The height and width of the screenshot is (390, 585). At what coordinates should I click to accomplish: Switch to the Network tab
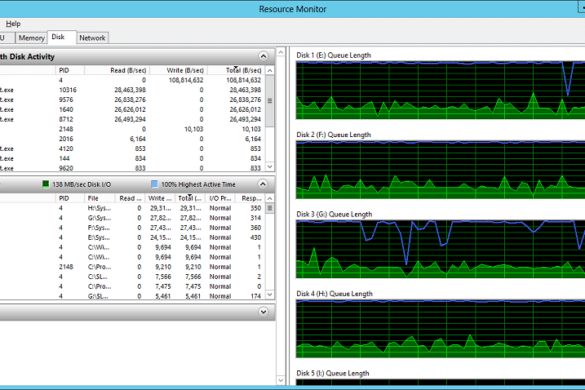92,38
